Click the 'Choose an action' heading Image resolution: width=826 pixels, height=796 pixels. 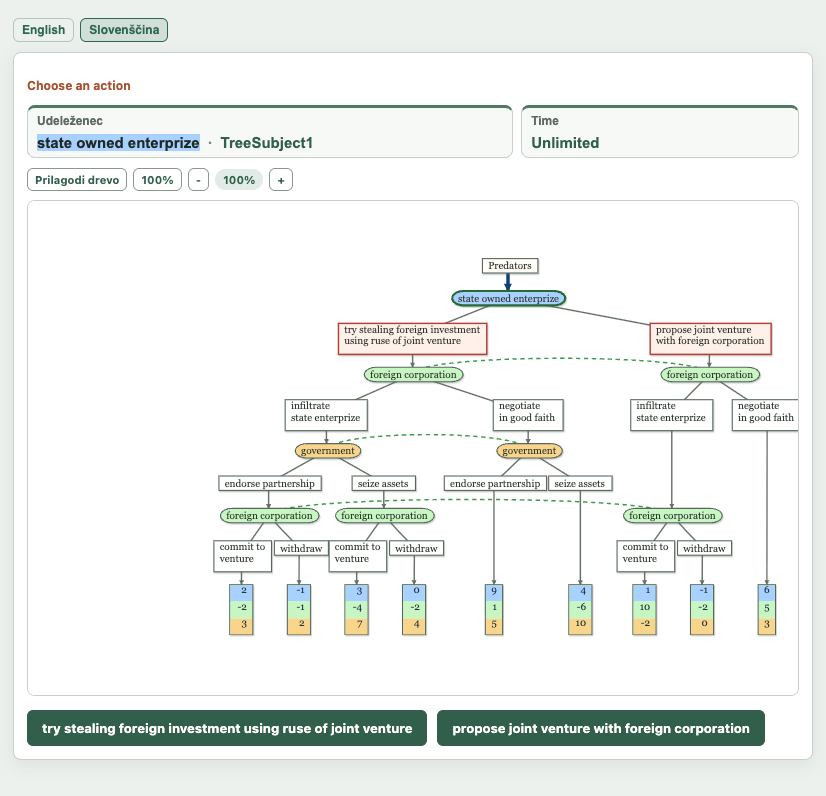pos(79,85)
